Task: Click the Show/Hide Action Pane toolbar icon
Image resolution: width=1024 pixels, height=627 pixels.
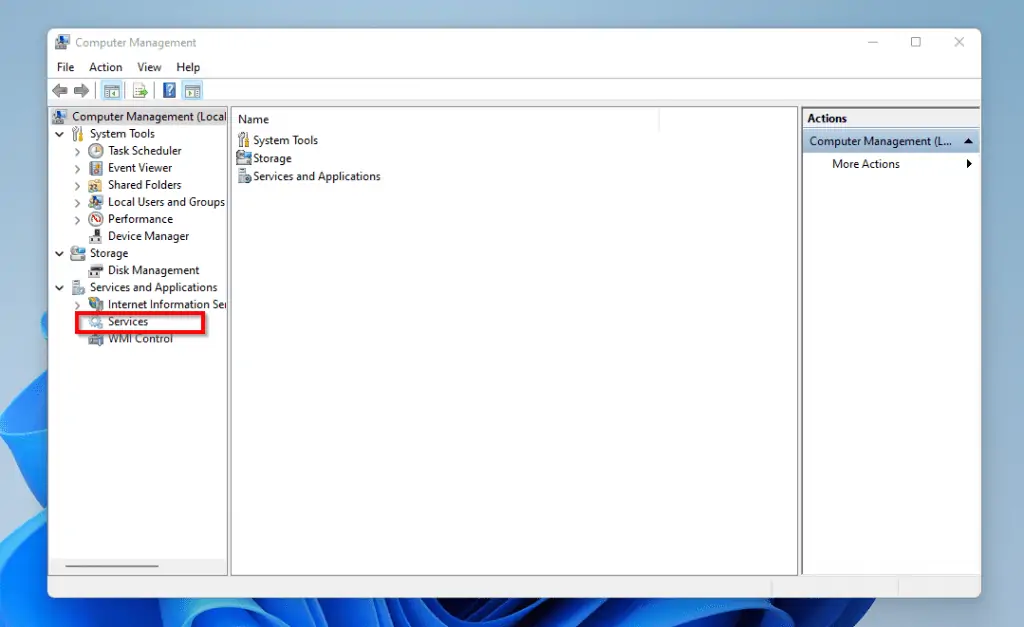Action: (192, 90)
